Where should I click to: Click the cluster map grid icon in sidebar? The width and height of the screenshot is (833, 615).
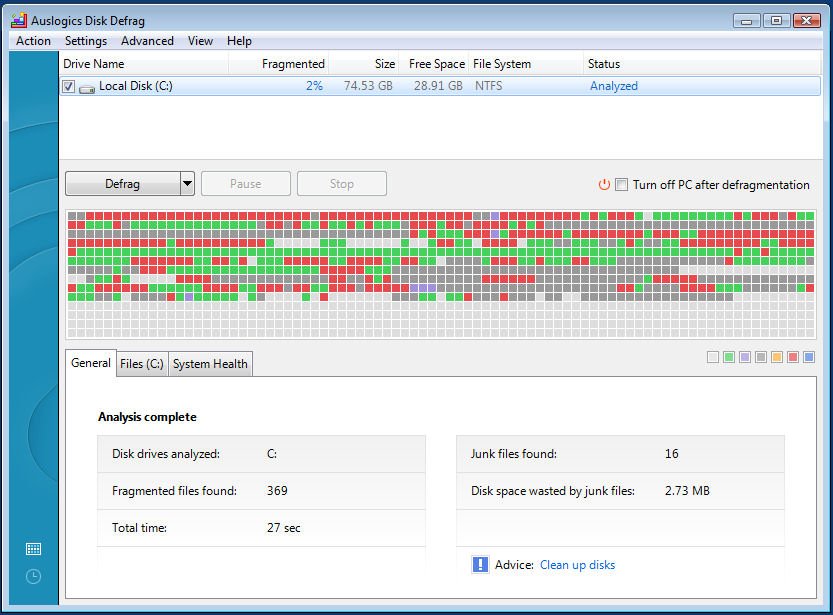[x=33, y=549]
